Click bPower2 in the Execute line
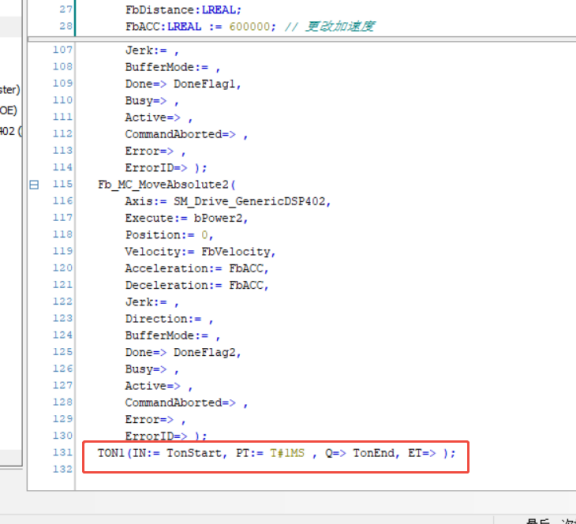Image resolution: width=576 pixels, height=524 pixels. pyautogui.click(x=218, y=218)
